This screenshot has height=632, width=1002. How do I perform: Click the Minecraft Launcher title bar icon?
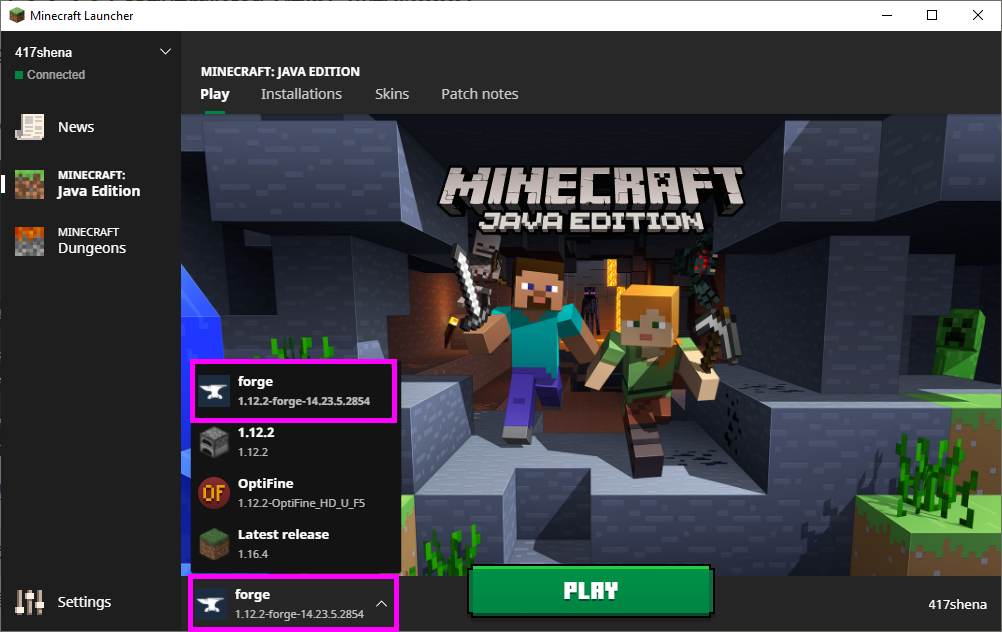point(16,16)
